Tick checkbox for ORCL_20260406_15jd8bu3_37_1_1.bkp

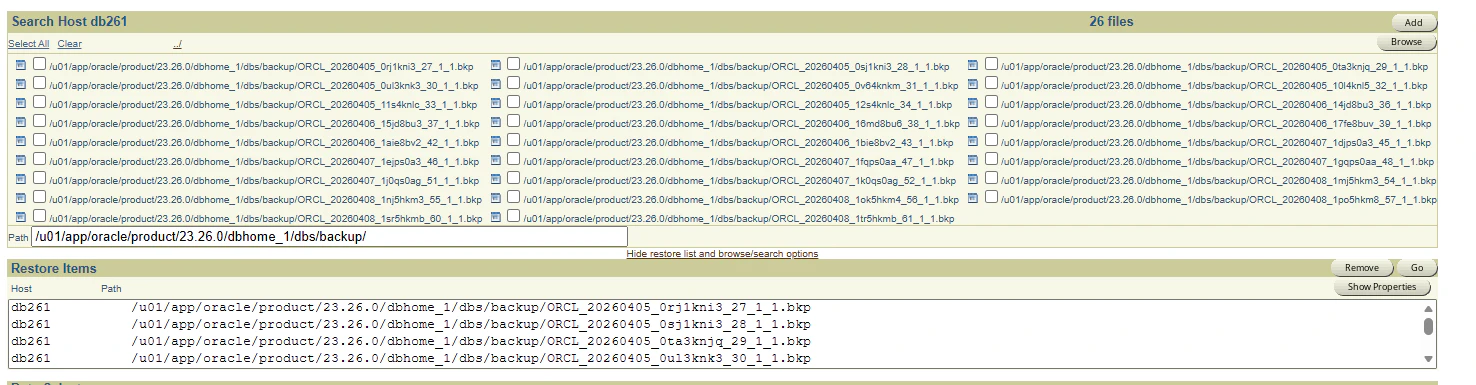click(x=39, y=121)
